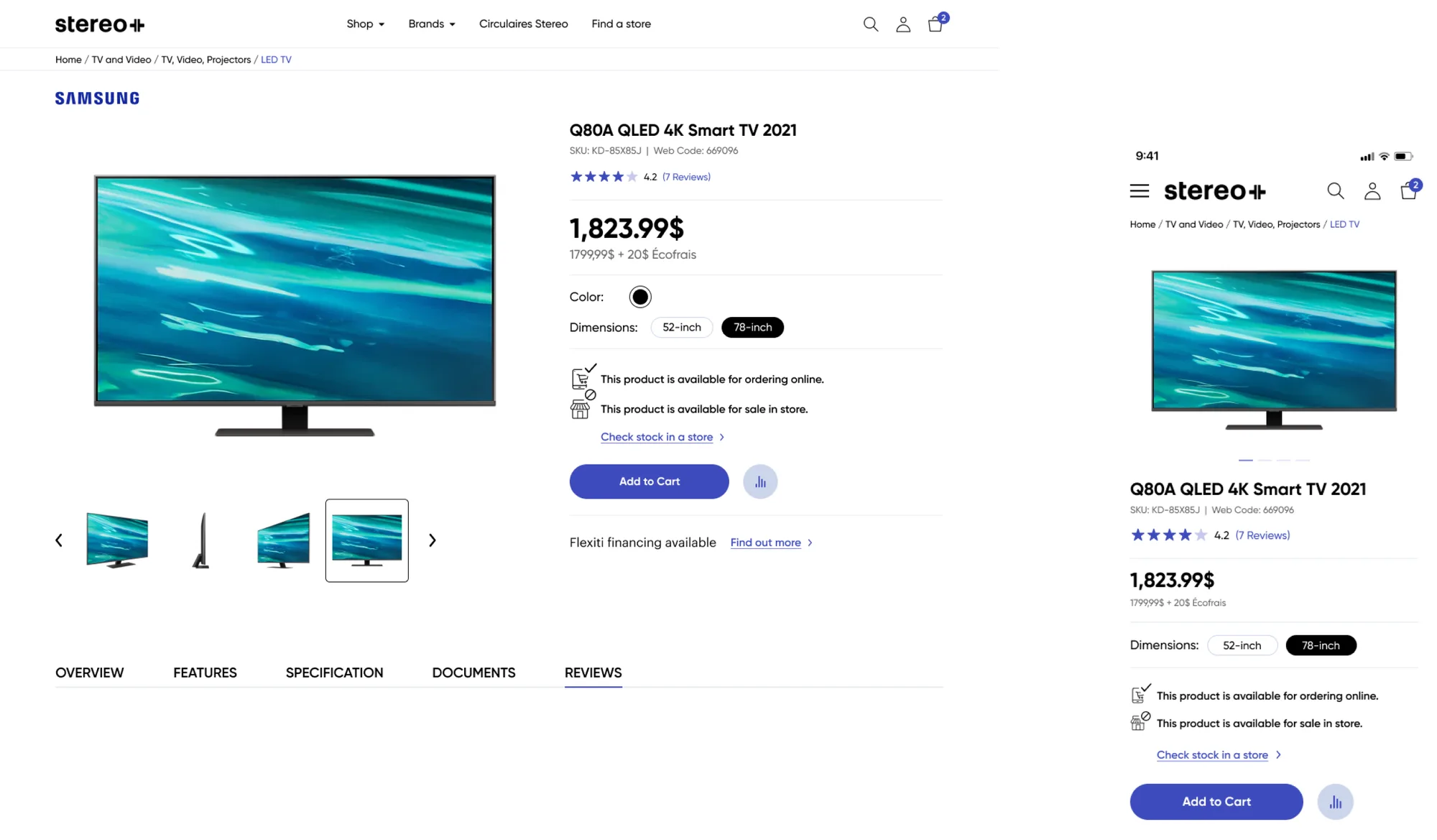Screen dimensions: 1437x840
Task: Switch to the SPECIFICATION tab
Action: pos(335,673)
